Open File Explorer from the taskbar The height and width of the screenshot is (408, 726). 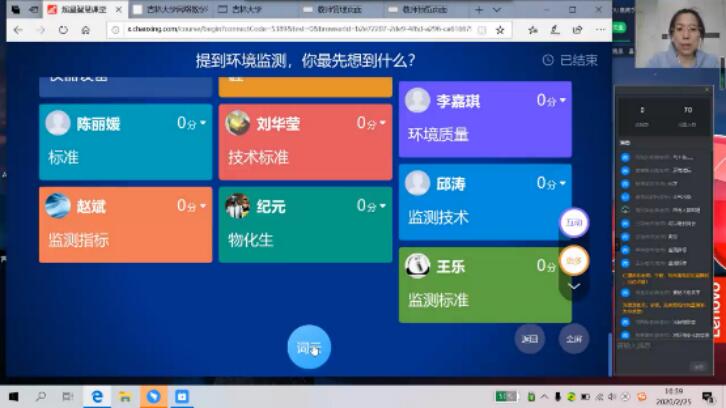point(126,396)
